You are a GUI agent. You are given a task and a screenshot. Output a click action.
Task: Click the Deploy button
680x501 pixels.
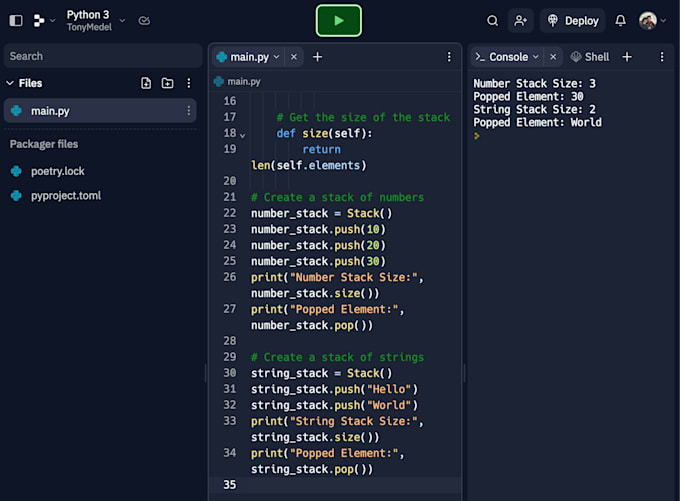coord(573,20)
